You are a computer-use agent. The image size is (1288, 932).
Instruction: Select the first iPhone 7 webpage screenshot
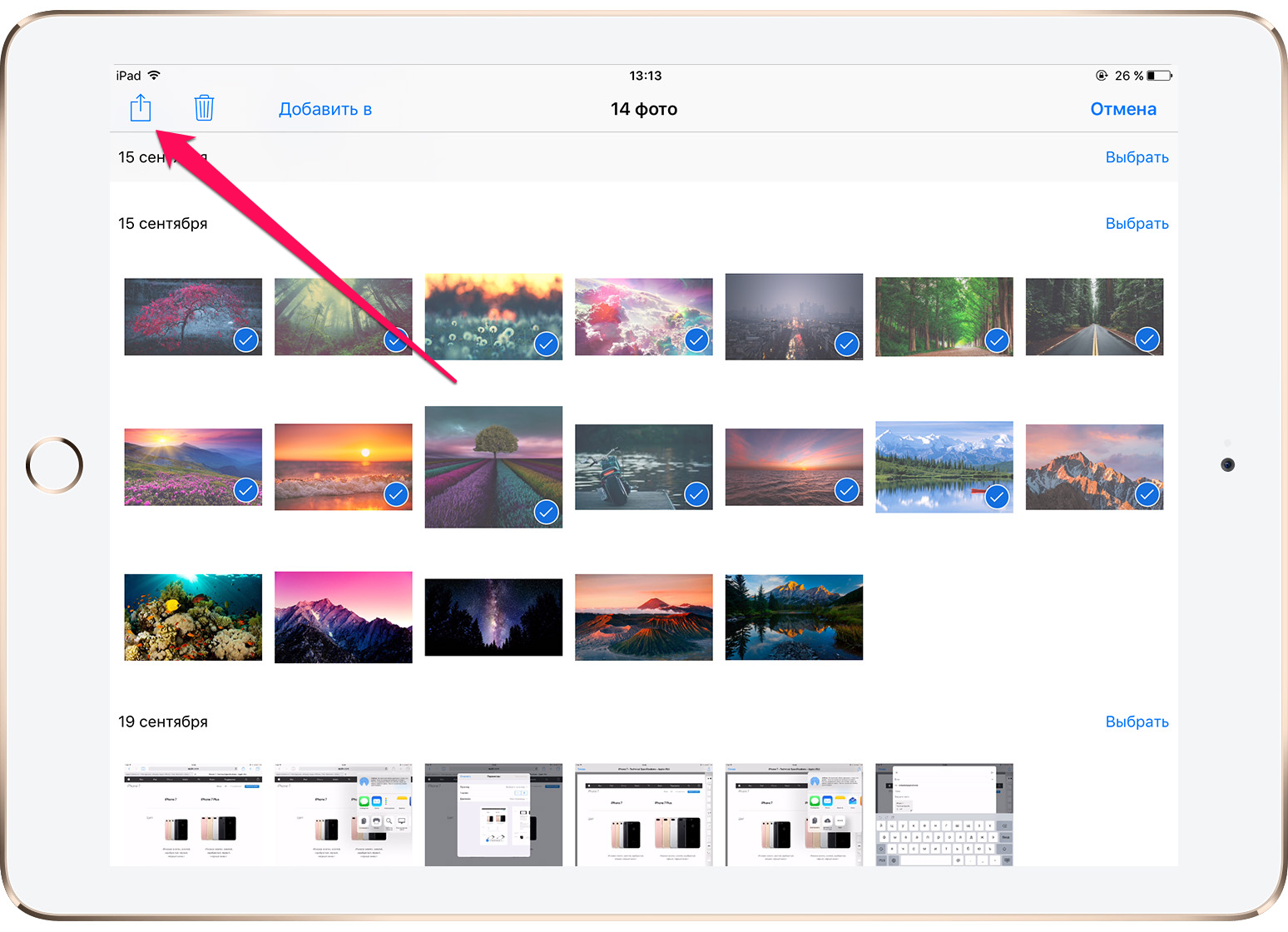[x=193, y=815]
